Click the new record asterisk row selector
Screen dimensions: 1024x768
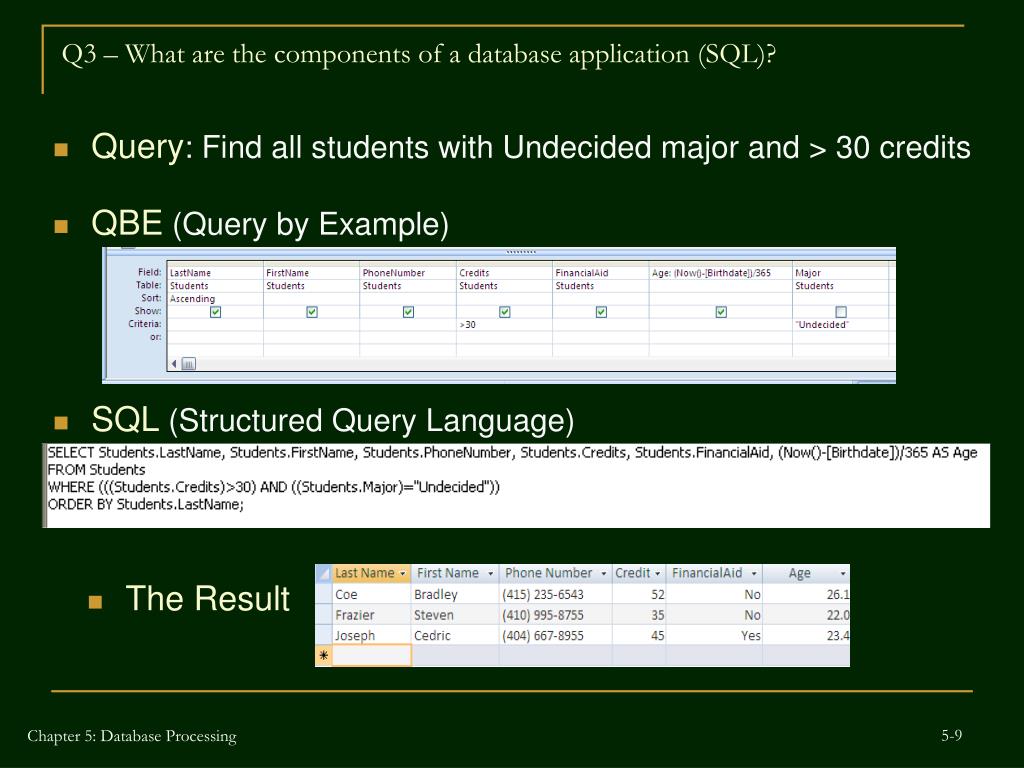tap(323, 655)
